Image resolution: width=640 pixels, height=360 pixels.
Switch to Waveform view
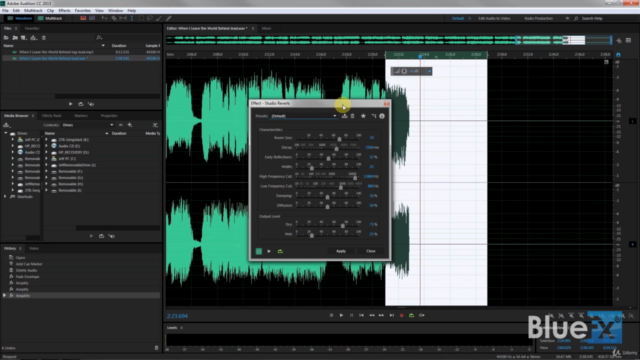pos(20,18)
